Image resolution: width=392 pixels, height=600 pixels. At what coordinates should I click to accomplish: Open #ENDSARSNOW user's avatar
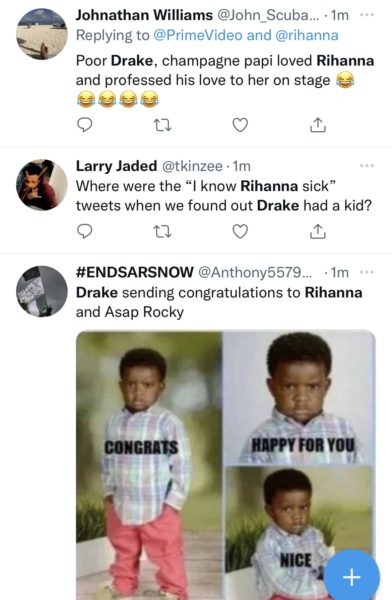pos(42,291)
